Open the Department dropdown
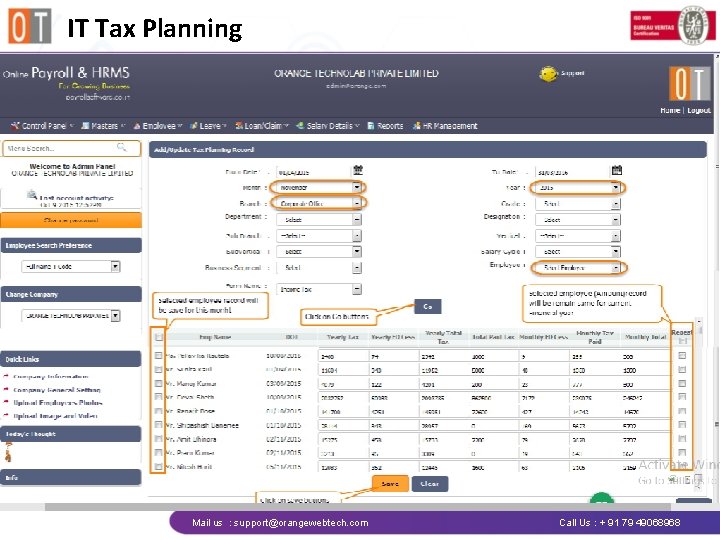 319,219
